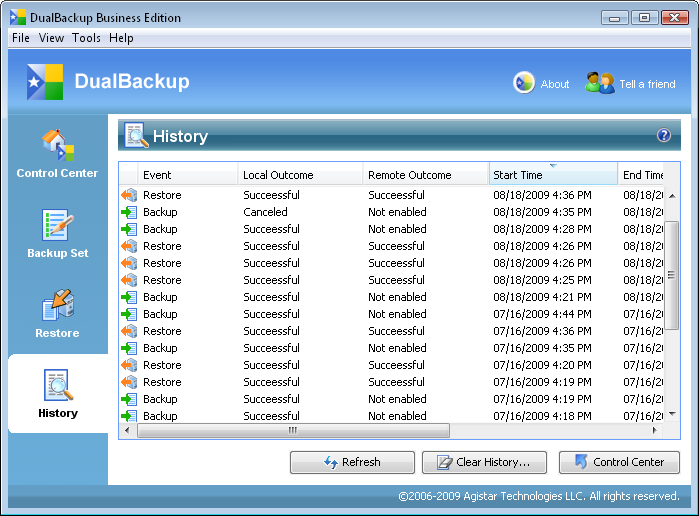Image resolution: width=699 pixels, height=516 pixels.
Task: Open the View menu
Action: click(51, 38)
